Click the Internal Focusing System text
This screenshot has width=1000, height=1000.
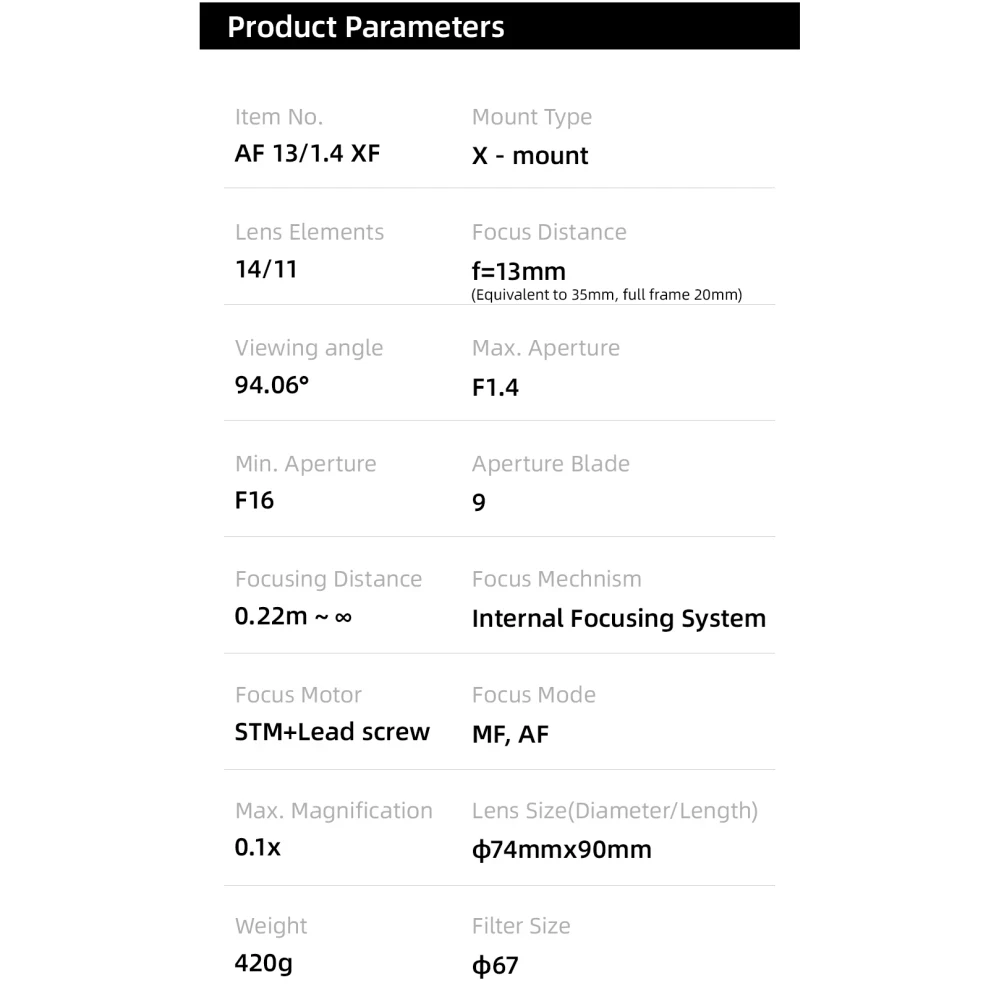point(618,619)
